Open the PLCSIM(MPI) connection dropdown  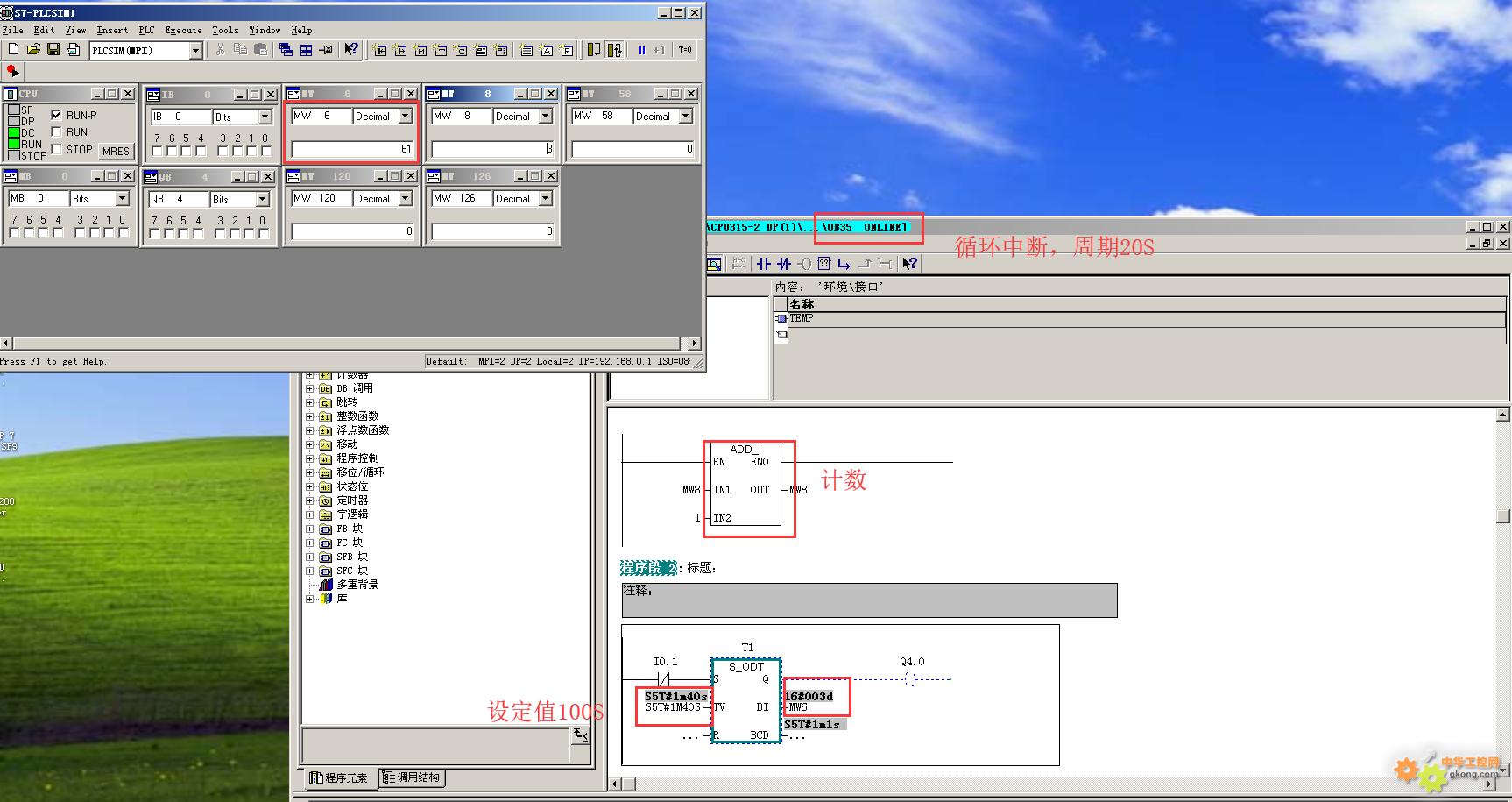pos(195,51)
